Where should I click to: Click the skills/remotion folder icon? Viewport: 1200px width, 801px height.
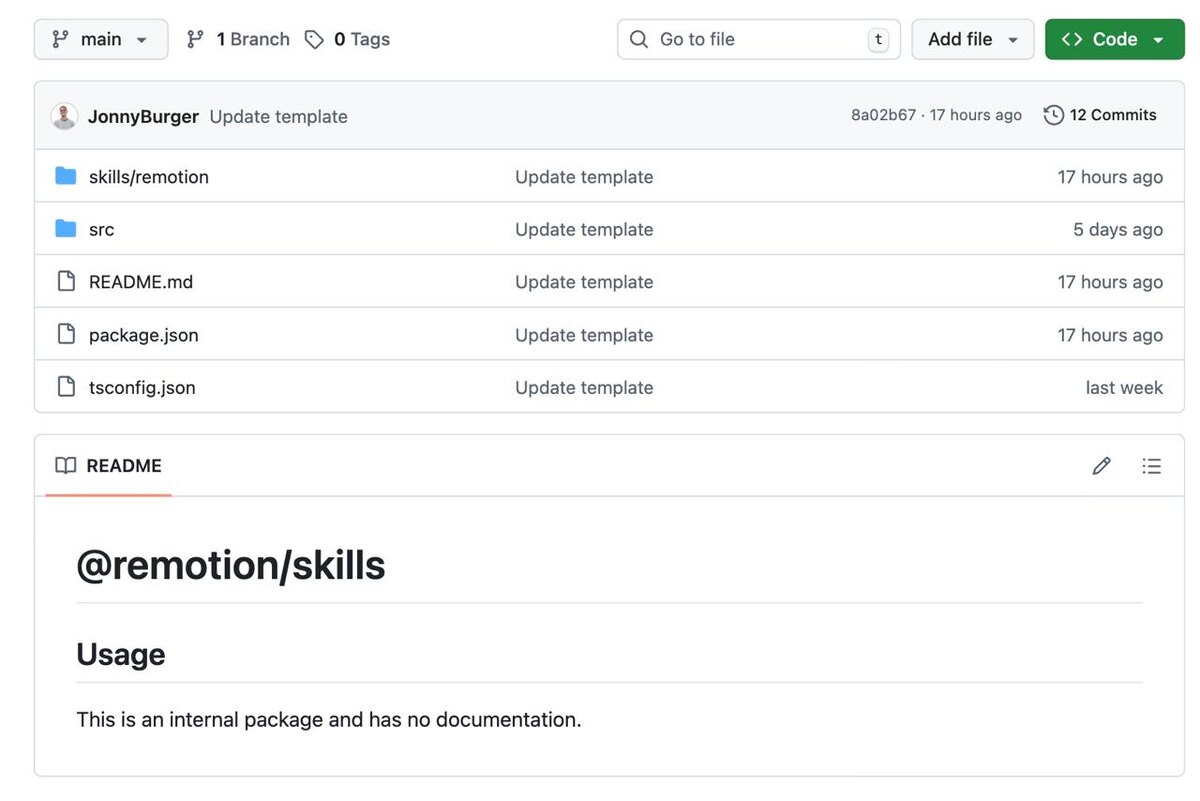[x=66, y=177]
